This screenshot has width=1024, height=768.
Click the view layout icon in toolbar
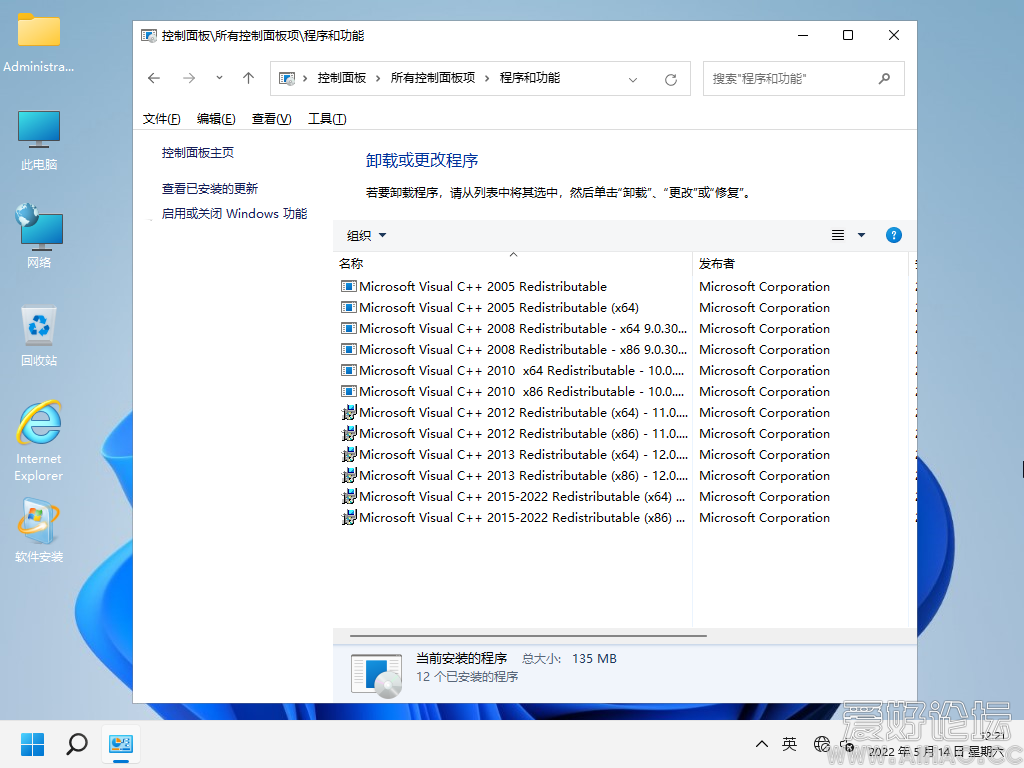[x=838, y=235]
